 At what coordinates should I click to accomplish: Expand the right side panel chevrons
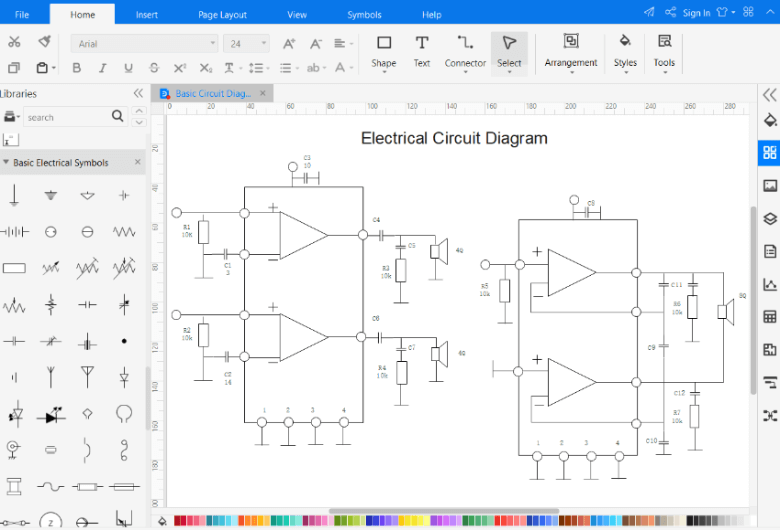click(770, 94)
